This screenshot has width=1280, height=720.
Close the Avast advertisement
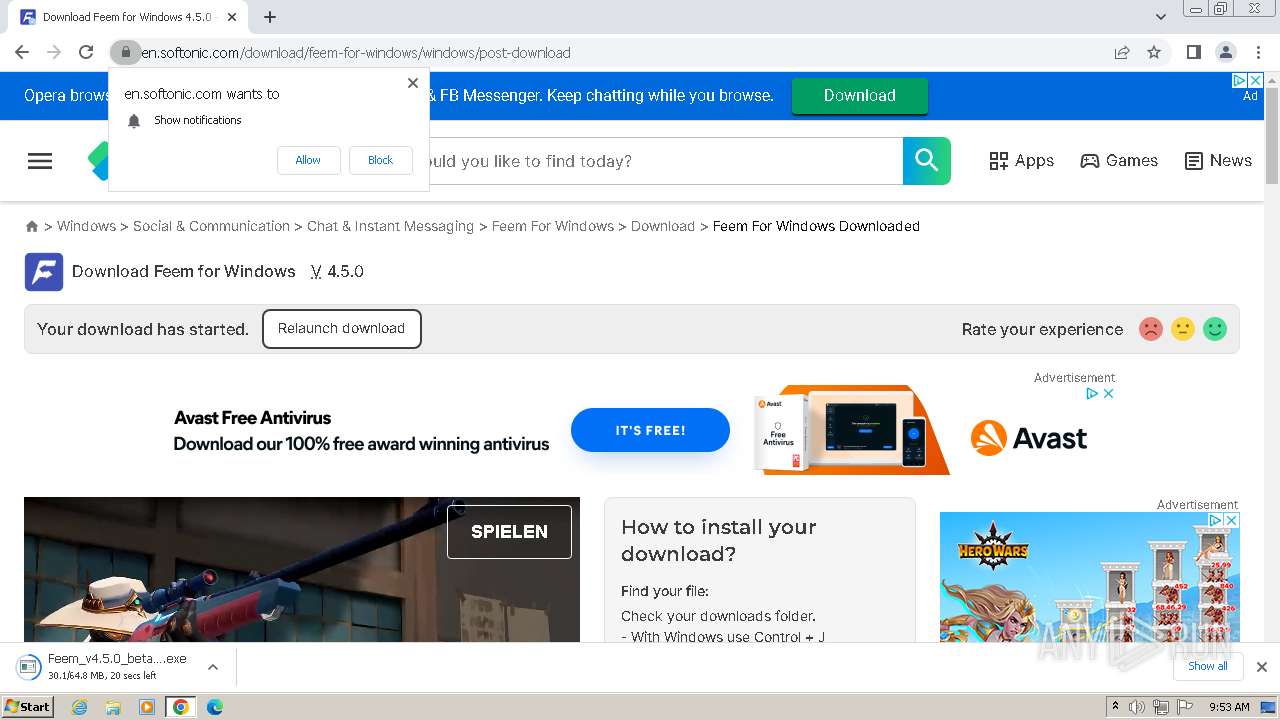(x=1108, y=394)
